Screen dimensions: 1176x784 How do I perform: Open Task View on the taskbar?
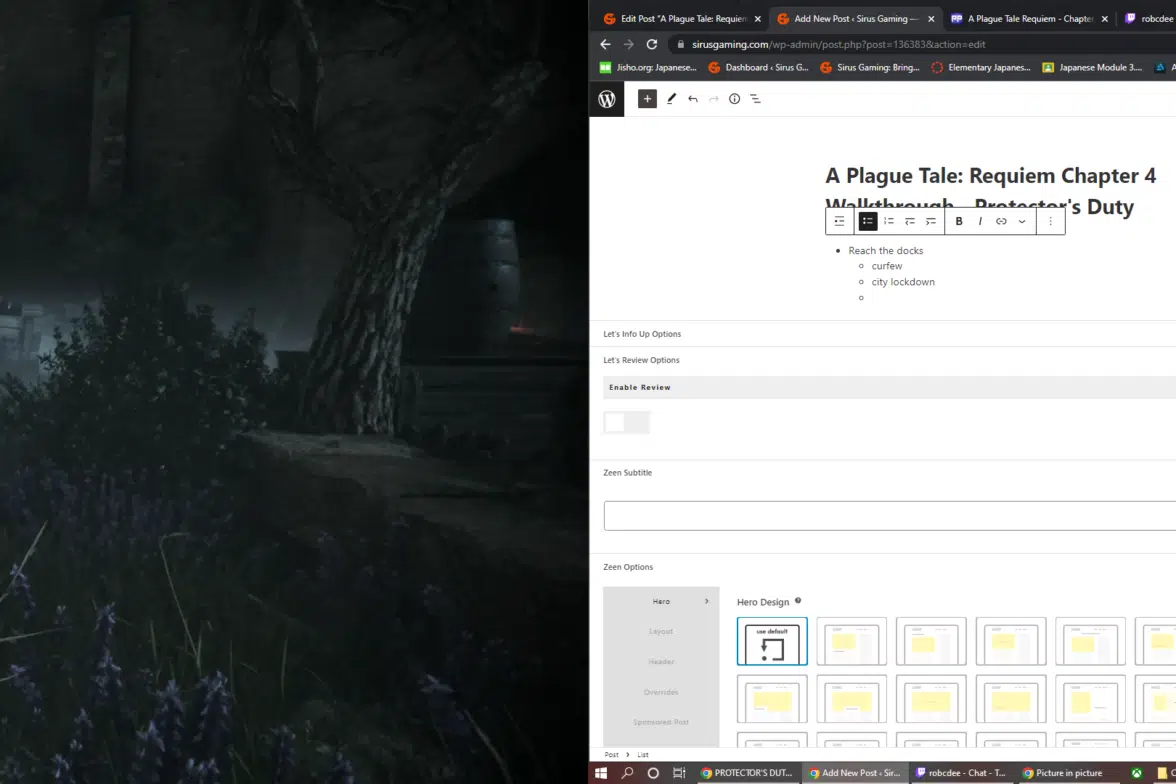pyautogui.click(x=679, y=773)
